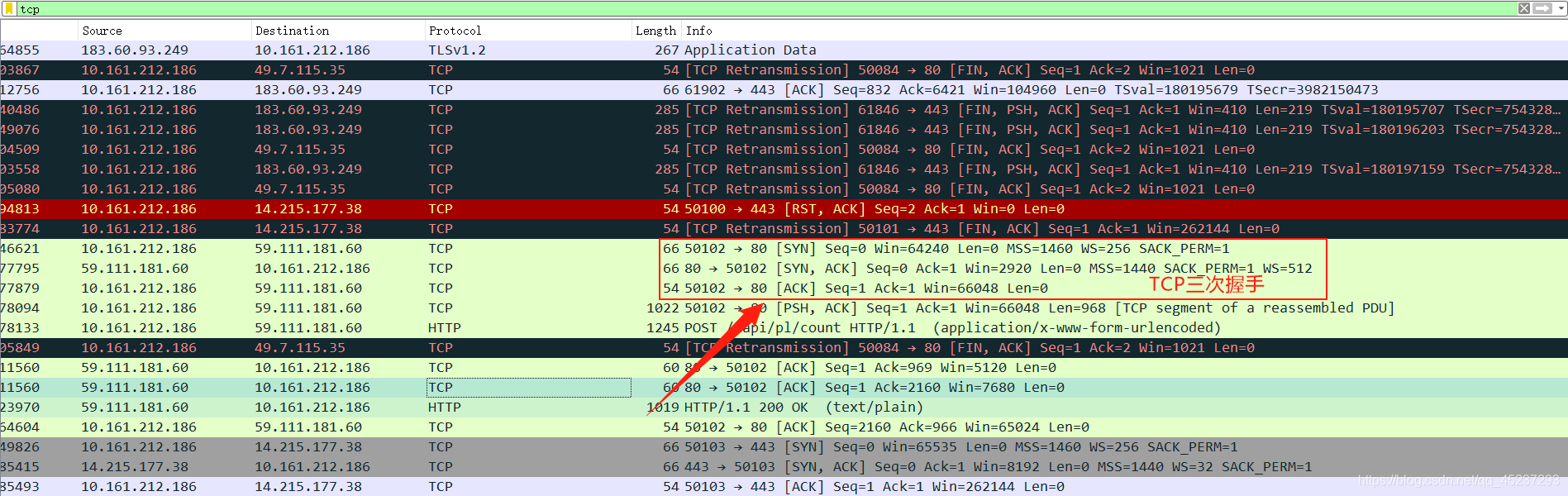Click source 59.111.181.60 in row 77795
This screenshot has width=1568, height=496.
[135, 268]
